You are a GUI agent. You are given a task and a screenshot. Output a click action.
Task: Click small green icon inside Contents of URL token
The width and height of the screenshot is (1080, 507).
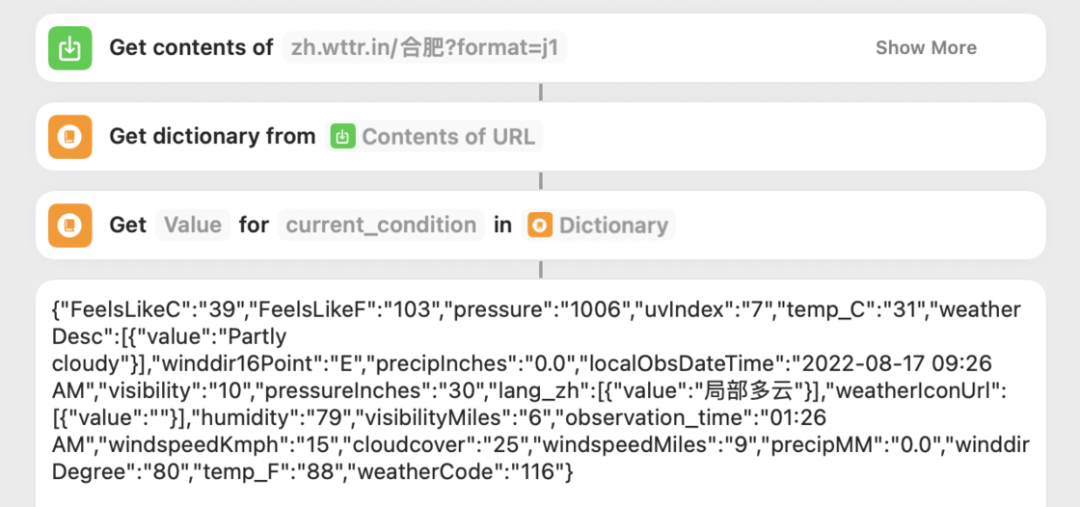point(343,136)
